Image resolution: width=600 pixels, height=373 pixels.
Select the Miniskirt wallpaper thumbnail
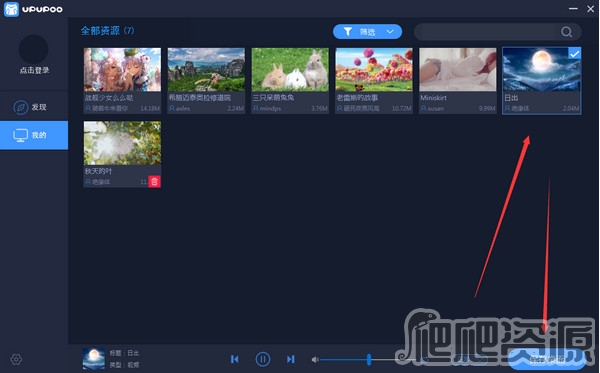click(x=458, y=70)
